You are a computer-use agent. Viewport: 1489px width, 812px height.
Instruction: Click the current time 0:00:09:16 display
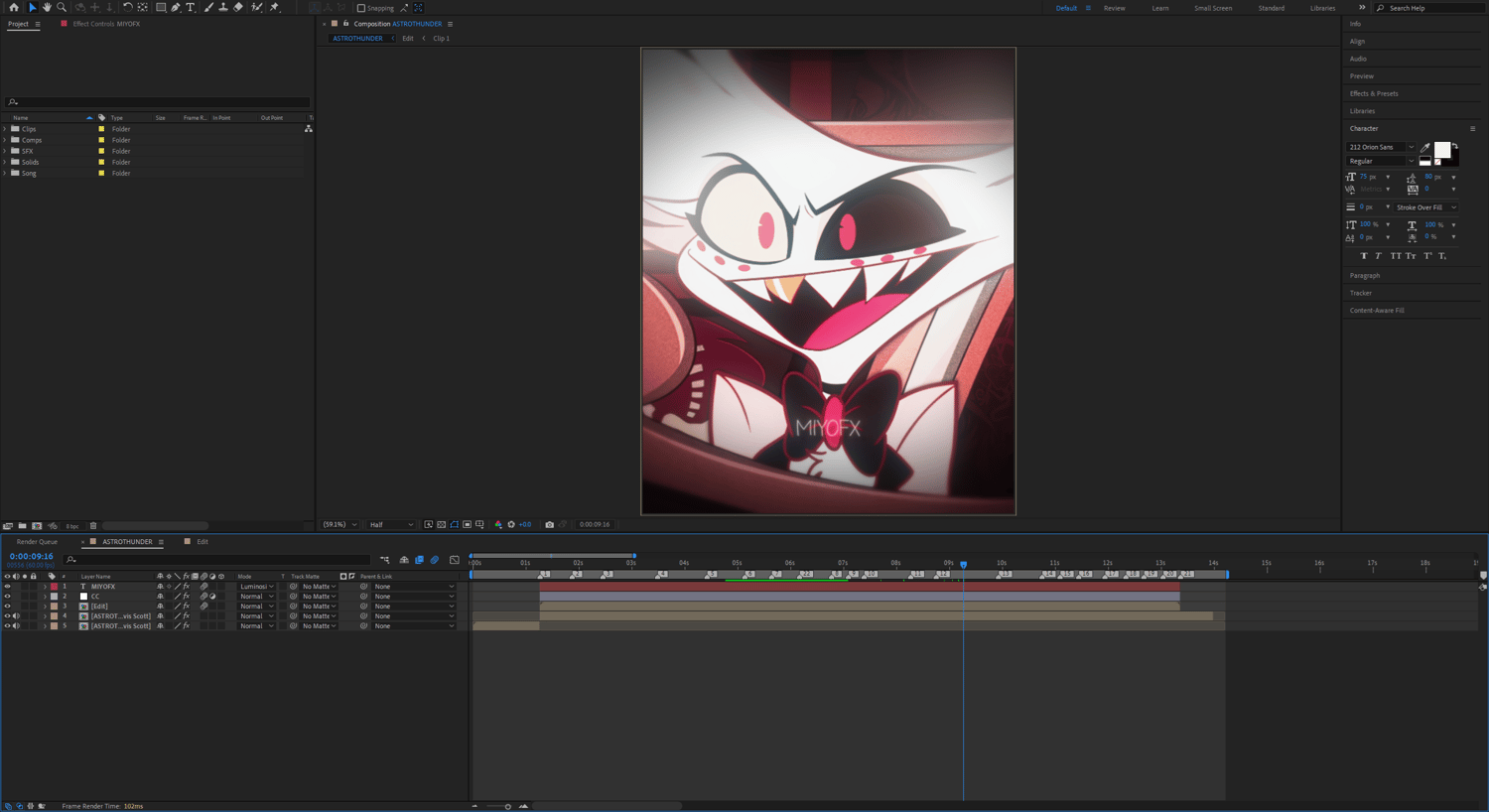click(x=31, y=557)
